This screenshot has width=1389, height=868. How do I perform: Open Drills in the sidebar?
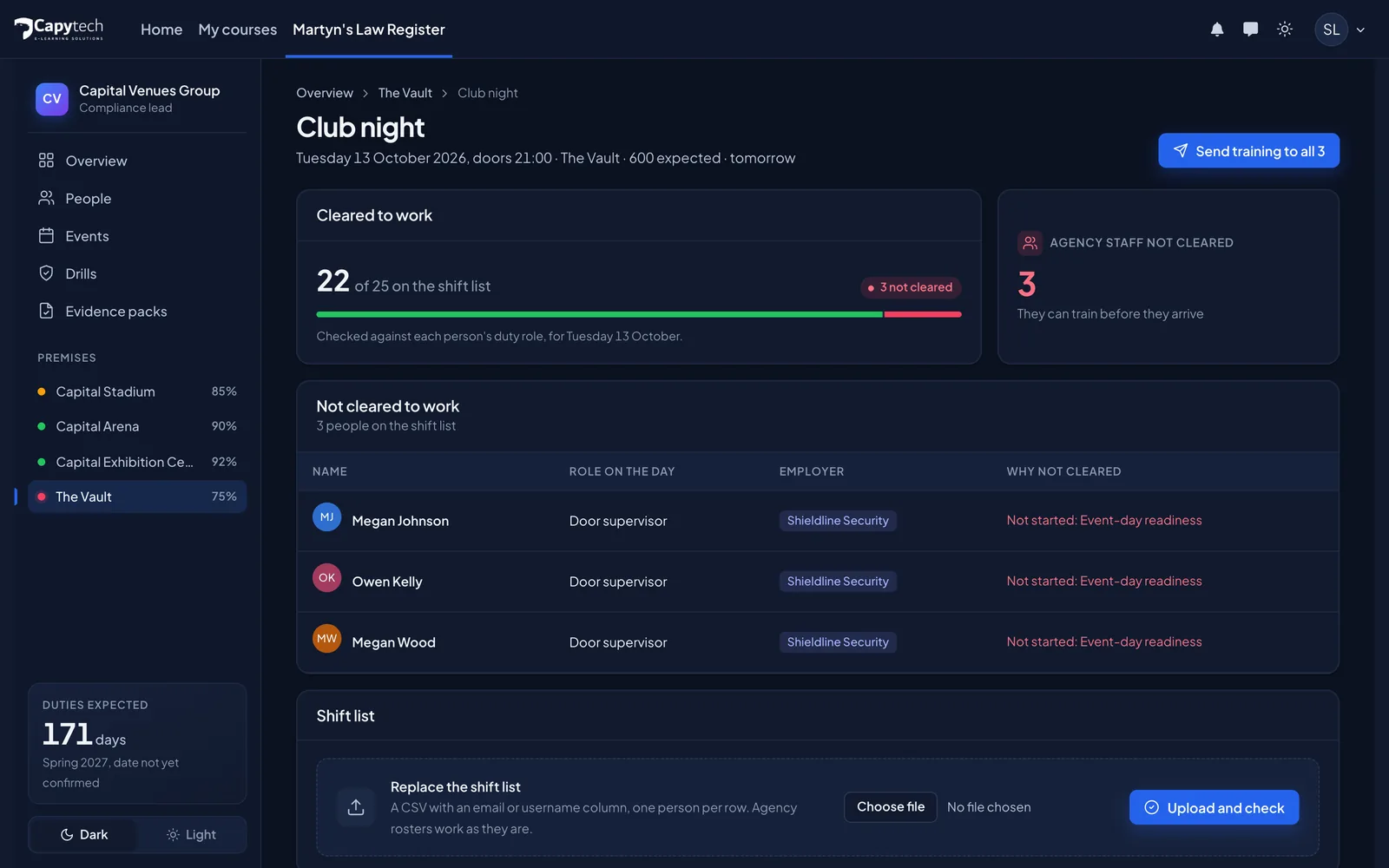(137, 273)
